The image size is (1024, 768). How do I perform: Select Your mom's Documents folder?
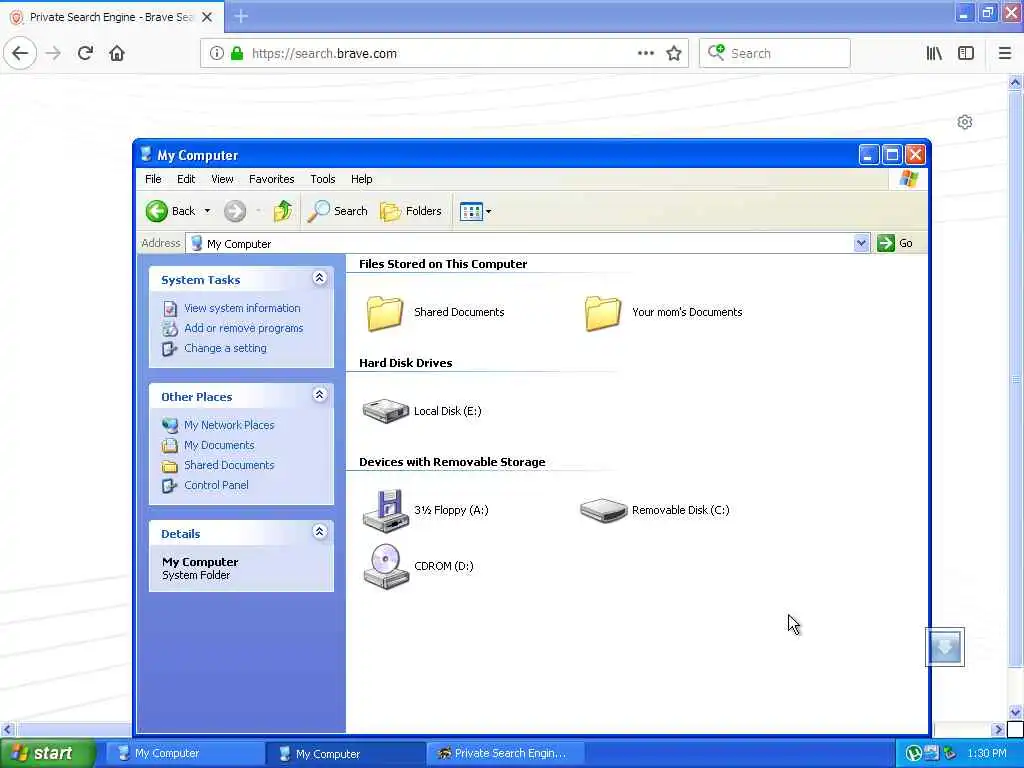click(x=663, y=312)
